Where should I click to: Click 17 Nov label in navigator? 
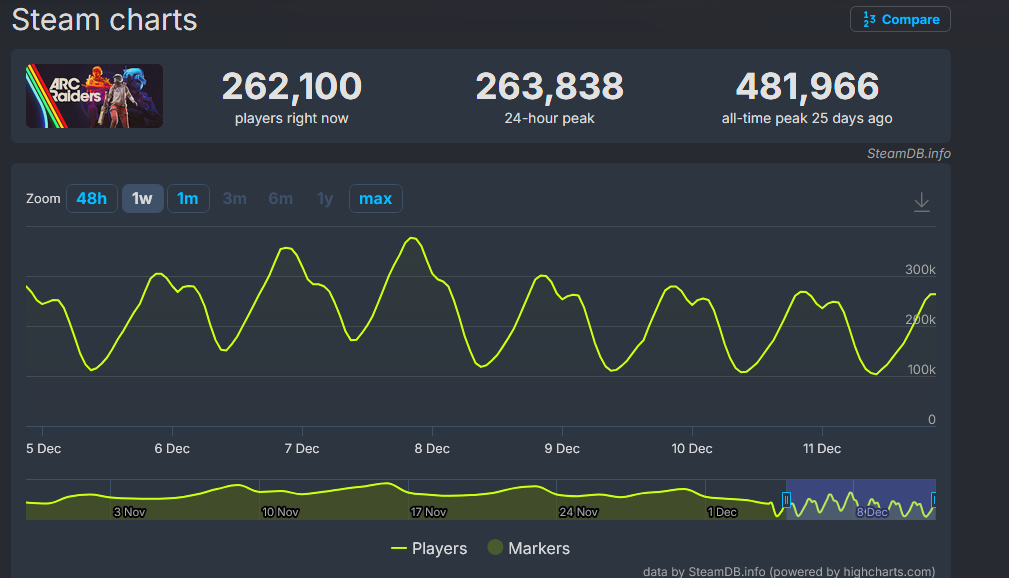tap(429, 512)
